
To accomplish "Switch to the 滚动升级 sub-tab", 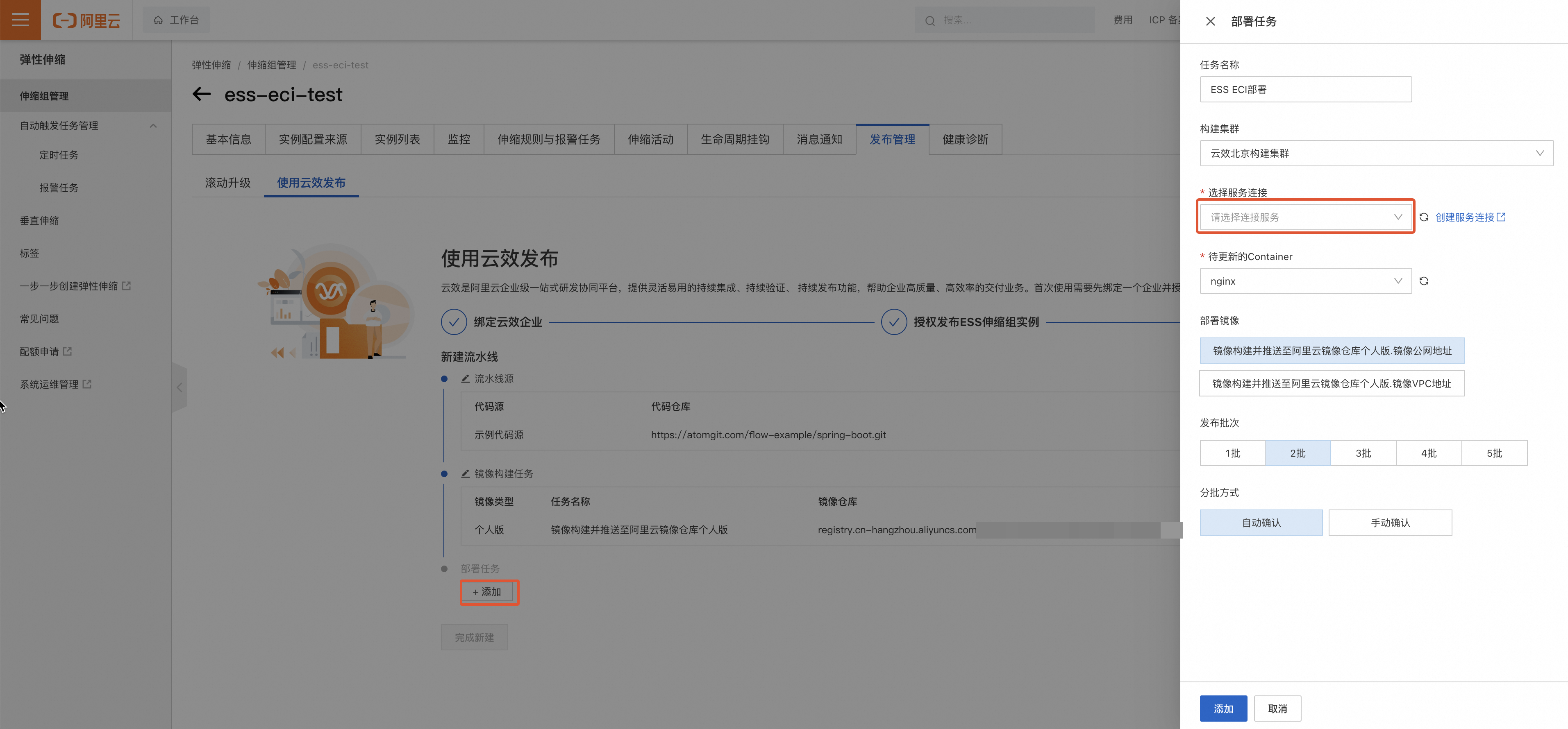I will pos(227,183).
